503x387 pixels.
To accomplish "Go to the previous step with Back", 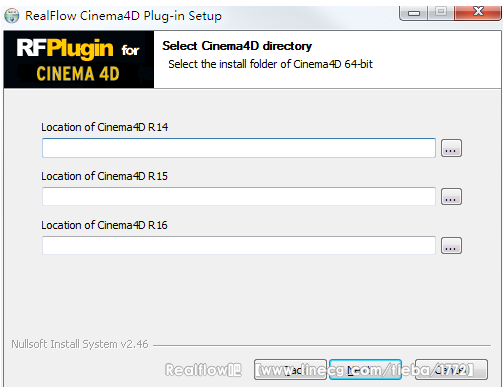I will (290, 369).
